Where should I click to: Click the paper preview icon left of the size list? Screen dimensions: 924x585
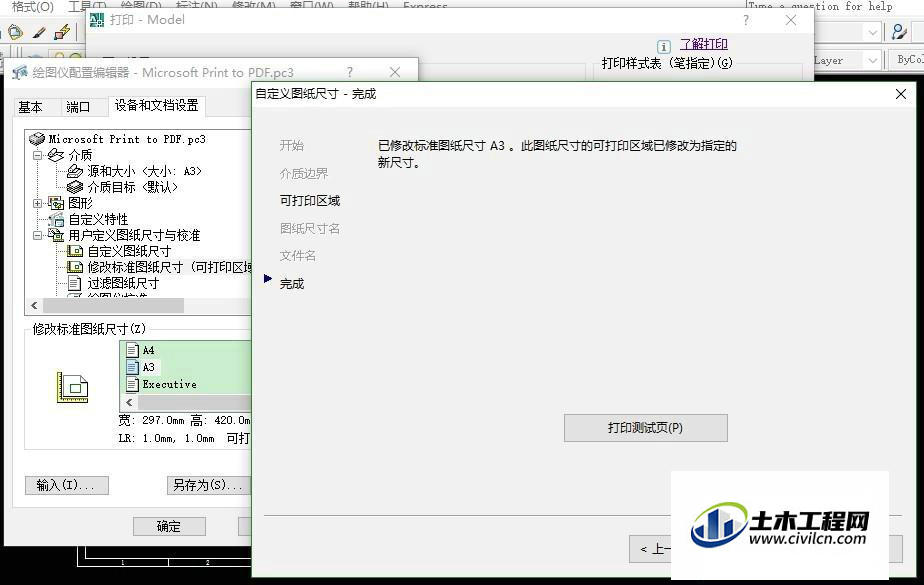click(x=72, y=388)
